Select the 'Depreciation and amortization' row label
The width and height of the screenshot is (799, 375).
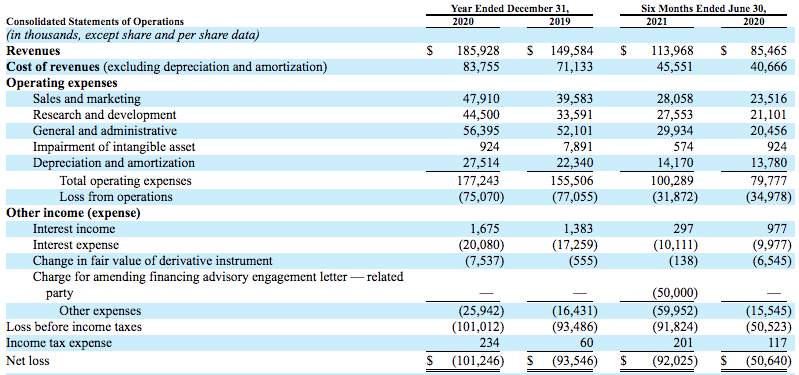[114, 163]
